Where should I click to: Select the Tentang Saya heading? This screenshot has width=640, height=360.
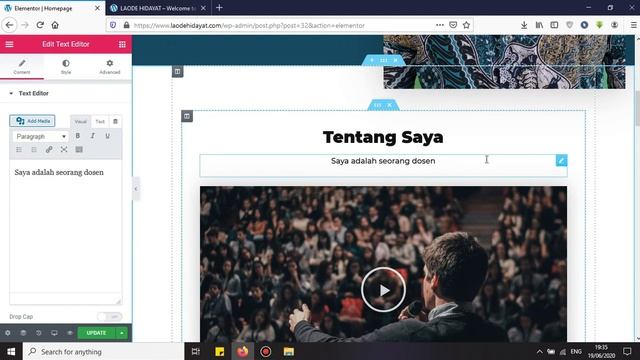[x=383, y=137]
